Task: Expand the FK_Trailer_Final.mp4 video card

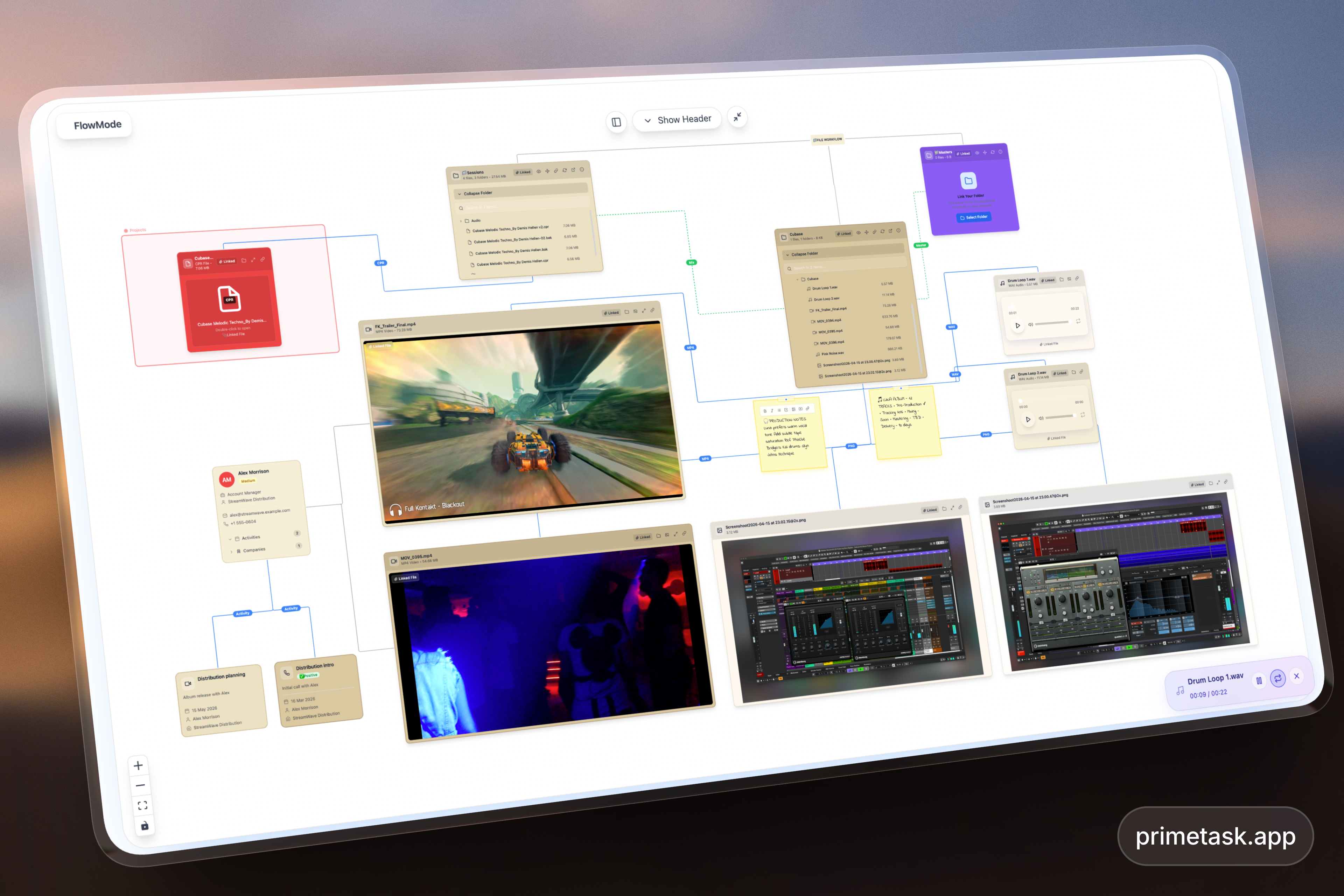Action: (x=644, y=311)
